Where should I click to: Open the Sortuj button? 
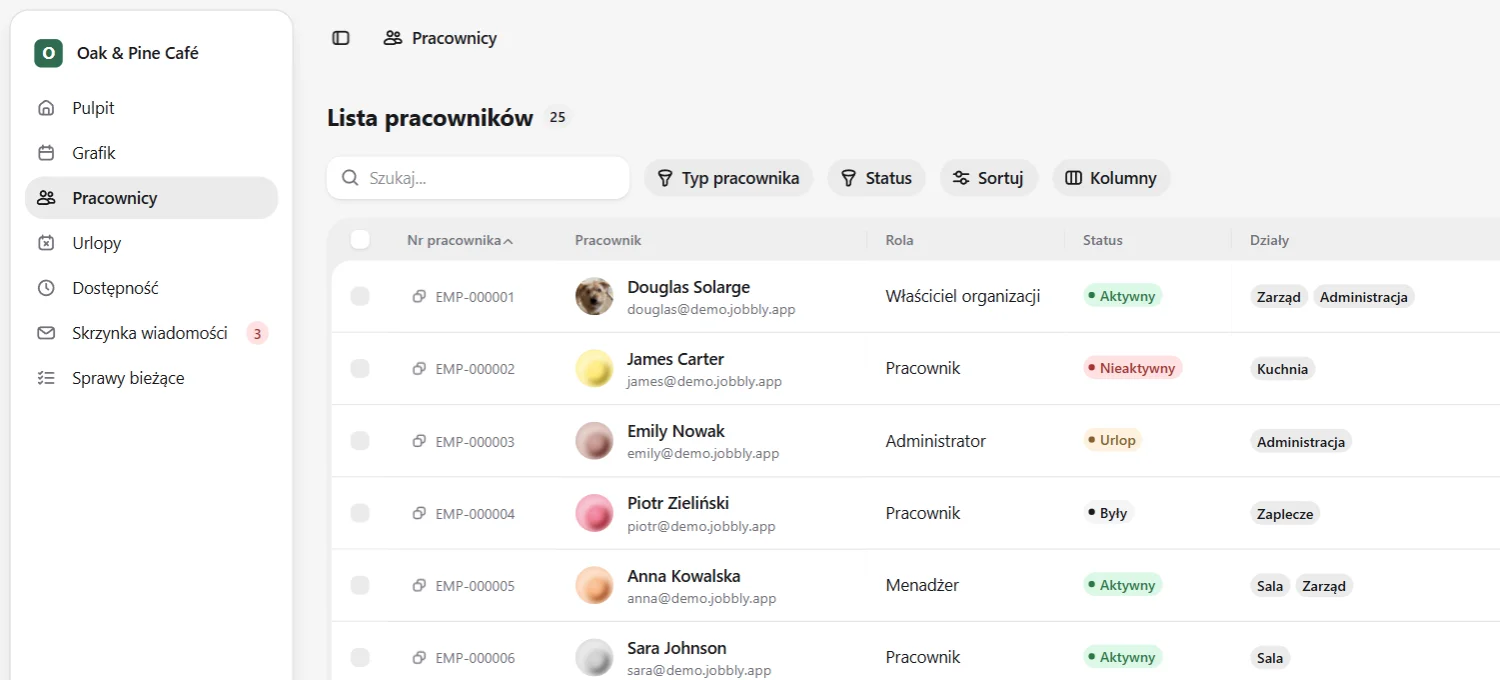point(989,178)
